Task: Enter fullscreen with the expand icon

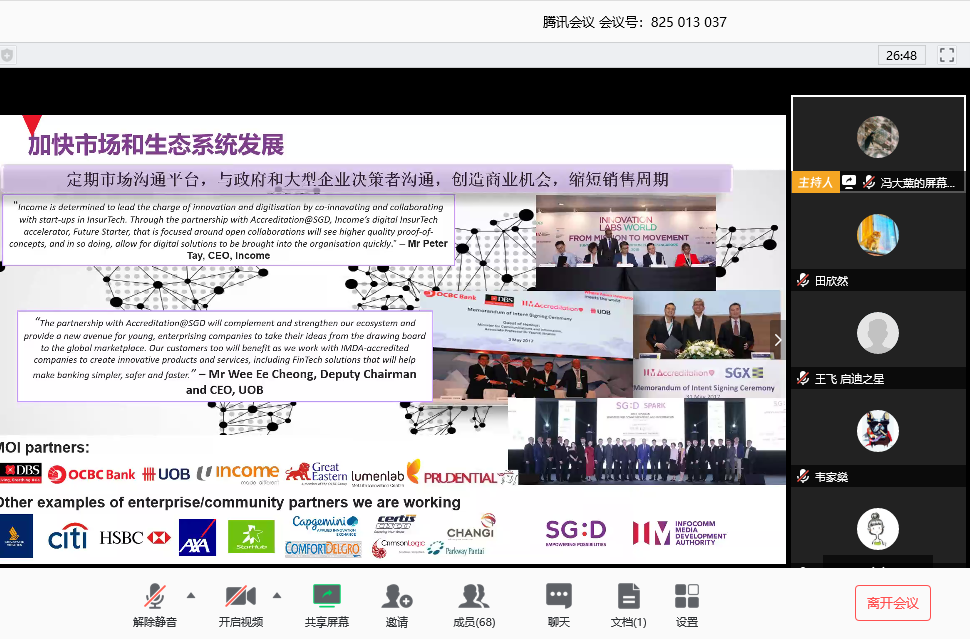Action: 946,55
